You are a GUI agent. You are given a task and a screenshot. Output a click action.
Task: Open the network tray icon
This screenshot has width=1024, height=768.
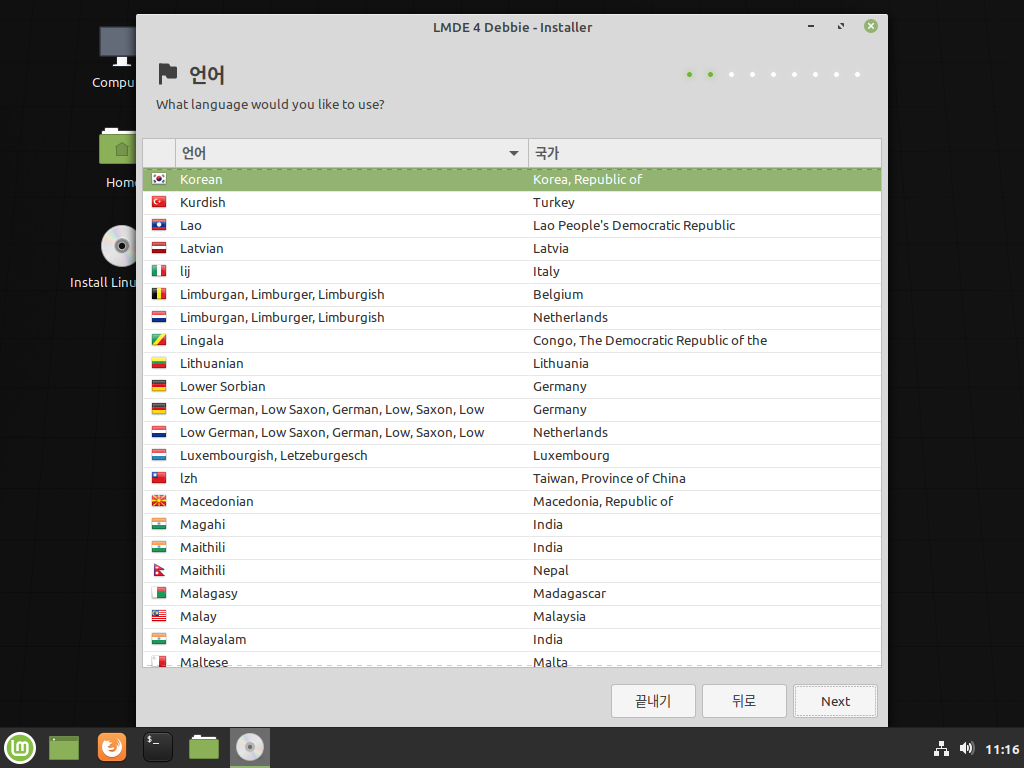(x=941, y=748)
